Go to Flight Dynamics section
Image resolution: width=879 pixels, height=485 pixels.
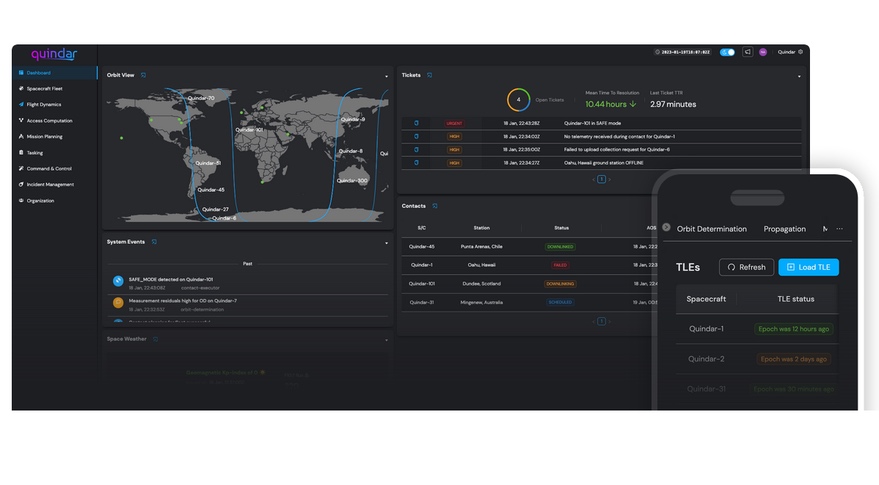click(44, 104)
